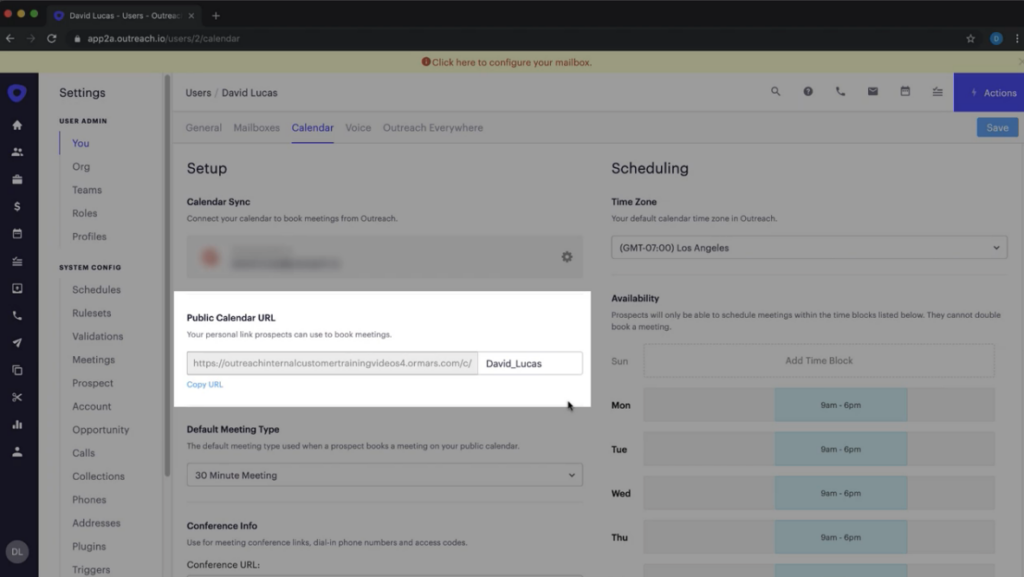This screenshot has width=1024, height=577.
Task: Open Profiles settings
Action: point(89,236)
